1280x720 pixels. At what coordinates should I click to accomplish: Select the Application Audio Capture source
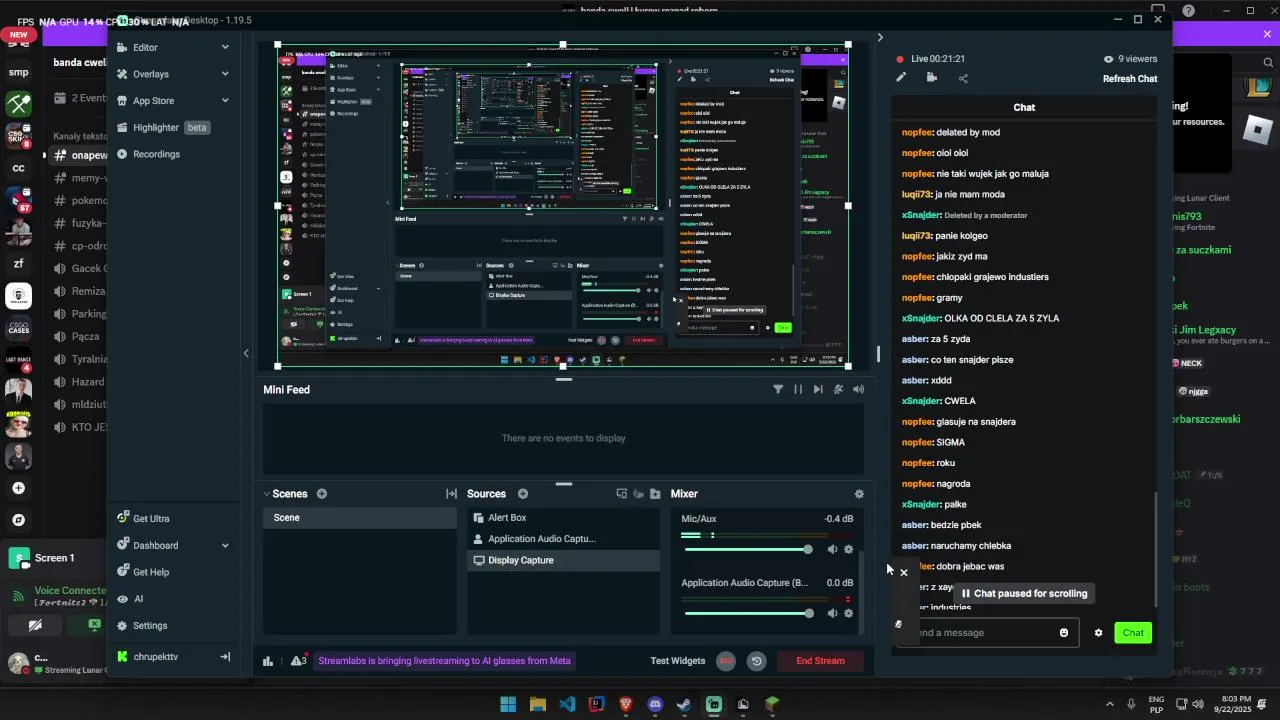point(563,539)
